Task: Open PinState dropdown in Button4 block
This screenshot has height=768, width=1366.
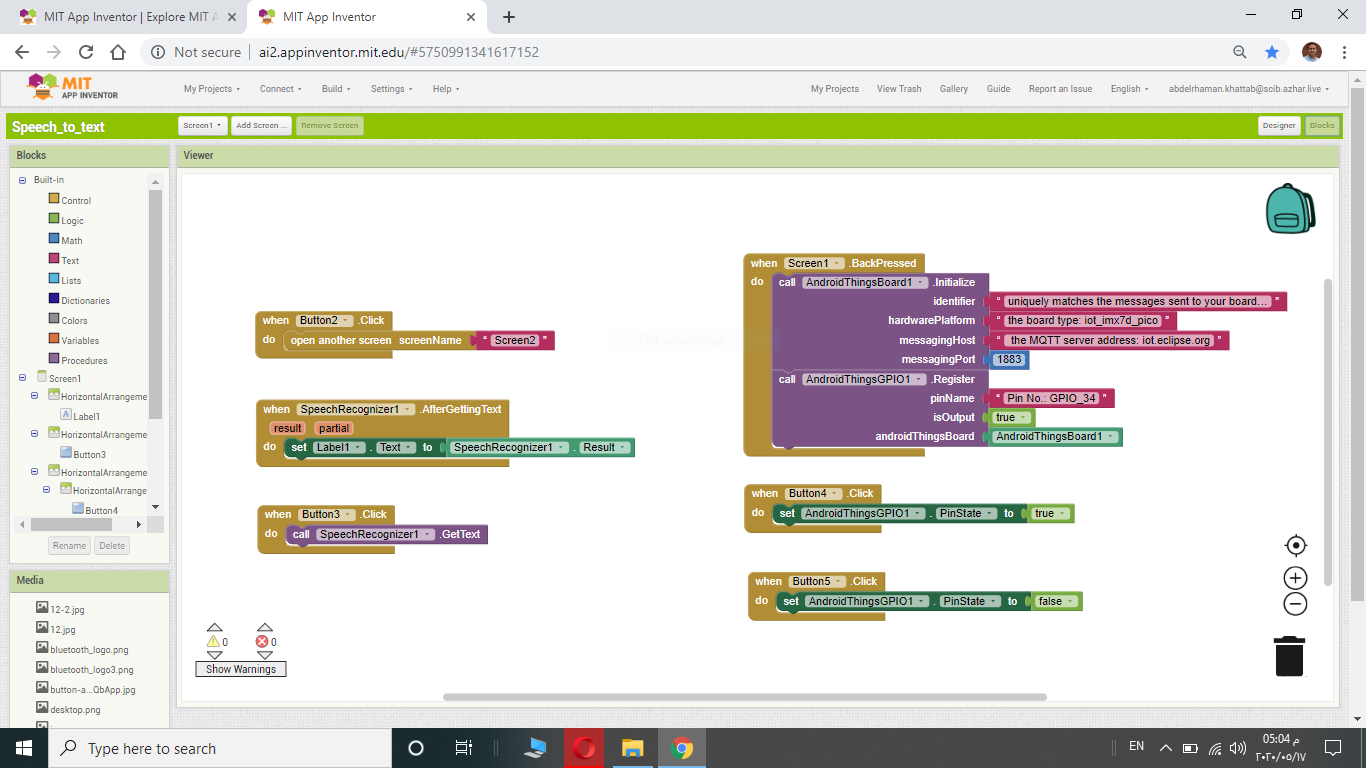Action: pos(968,513)
